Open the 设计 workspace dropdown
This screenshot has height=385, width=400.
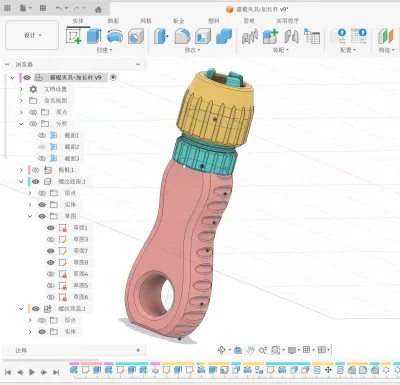(x=32, y=35)
